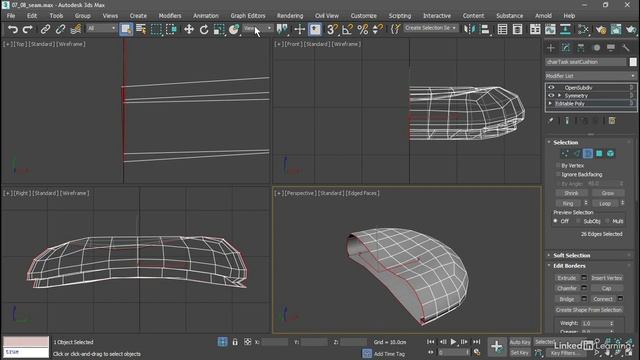Image resolution: width=640 pixels, height=360 pixels.
Task: Click Create Shape From Selection button
Action: 589,310
